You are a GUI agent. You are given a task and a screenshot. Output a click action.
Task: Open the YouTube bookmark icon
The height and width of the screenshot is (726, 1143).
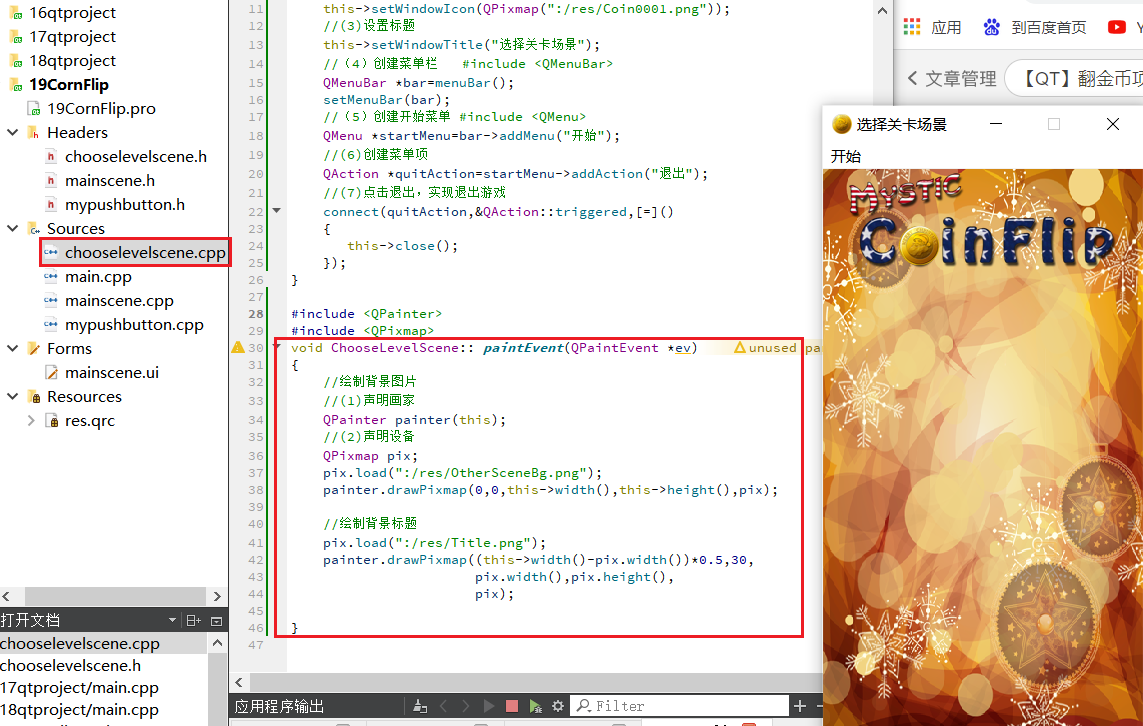click(x=1116, y=27)
